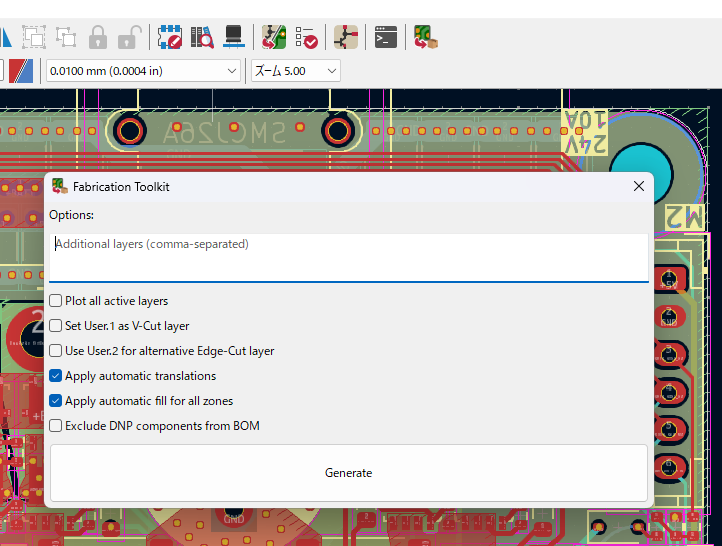Open the Footprint Library Browser icon
The height and width of the screenshot is (546, 722).
tap(202, 38)
